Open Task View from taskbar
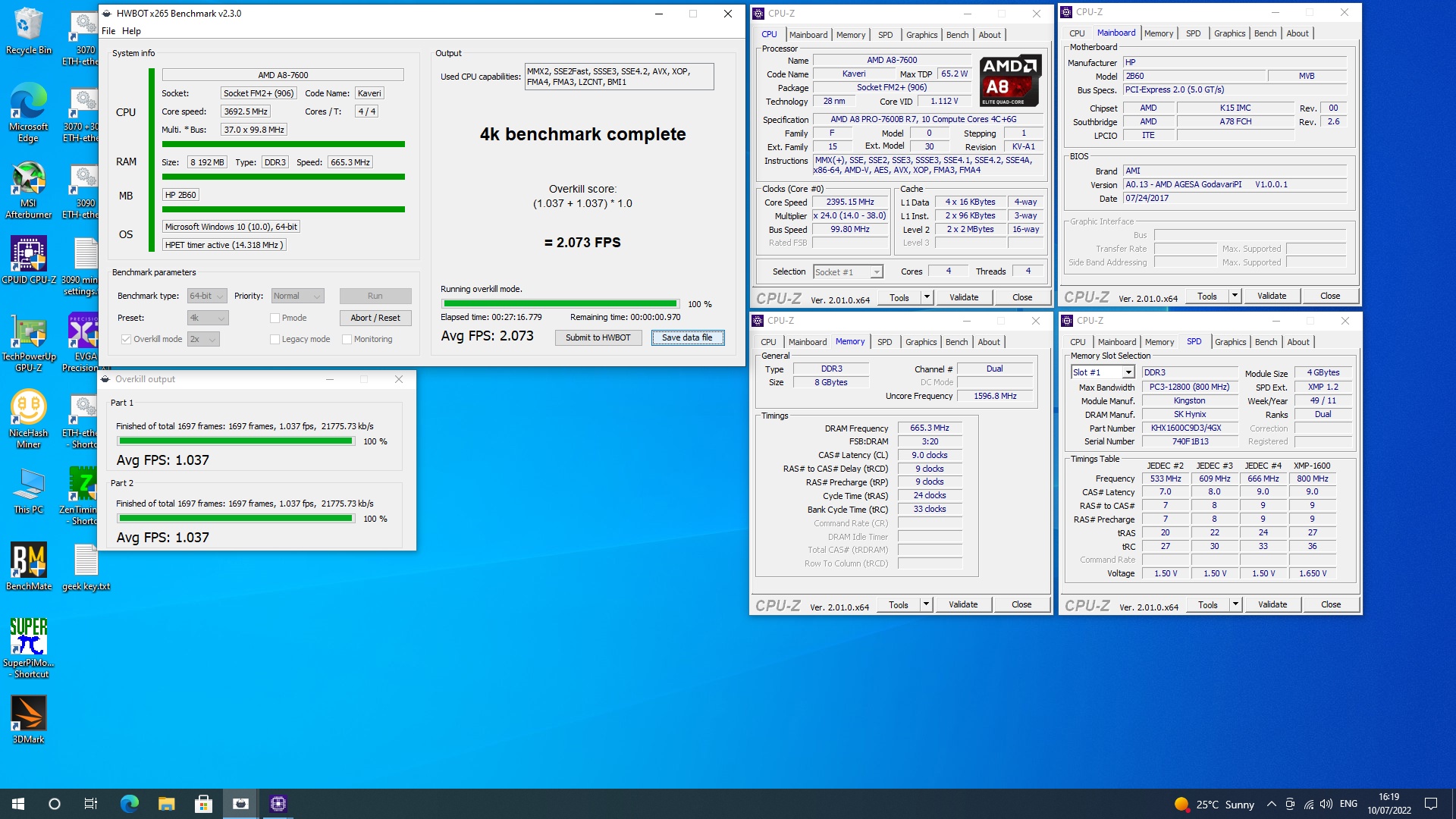 pos(91,804)
